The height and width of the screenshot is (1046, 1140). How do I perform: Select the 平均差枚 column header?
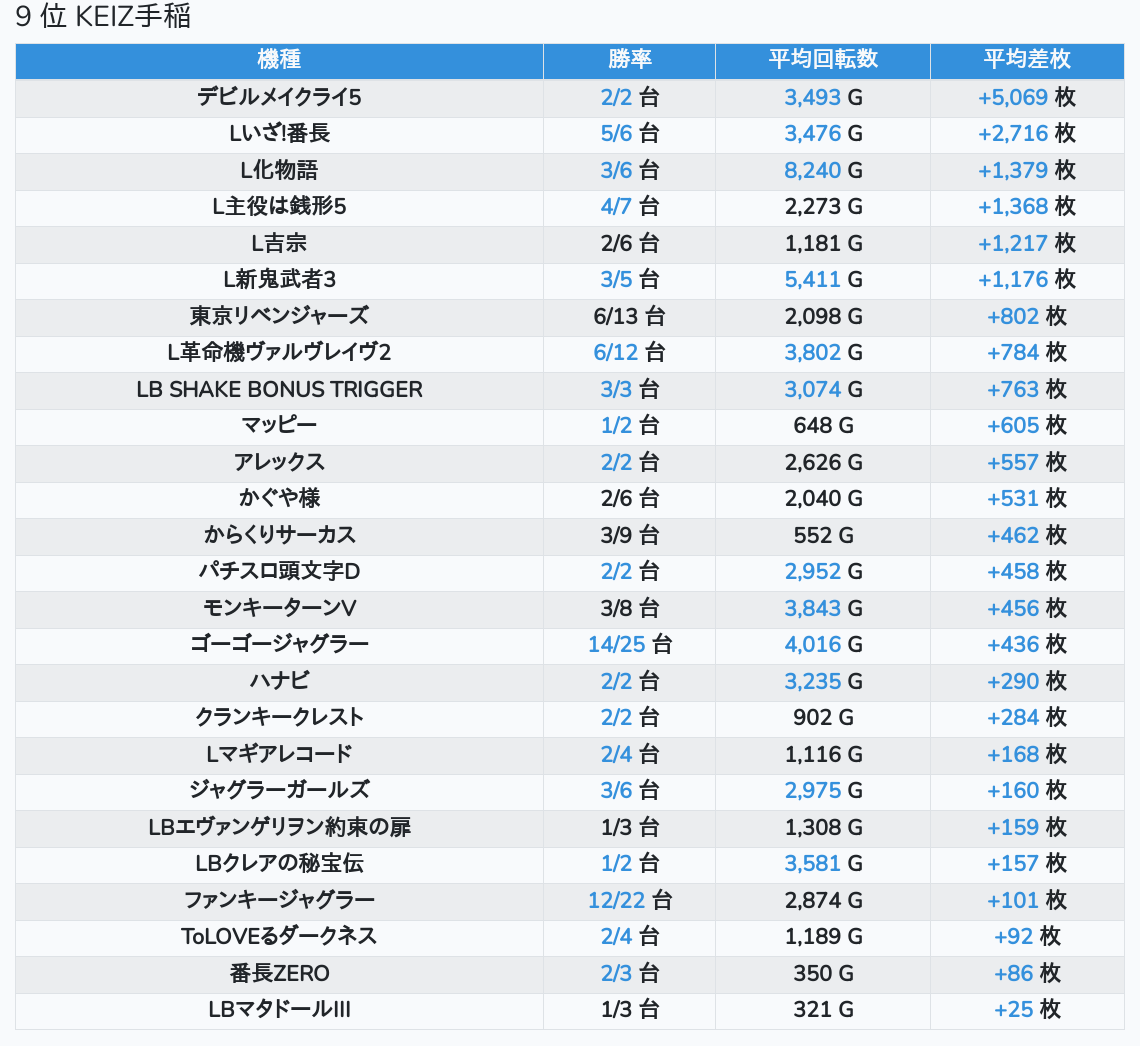tap(1026, 60)
